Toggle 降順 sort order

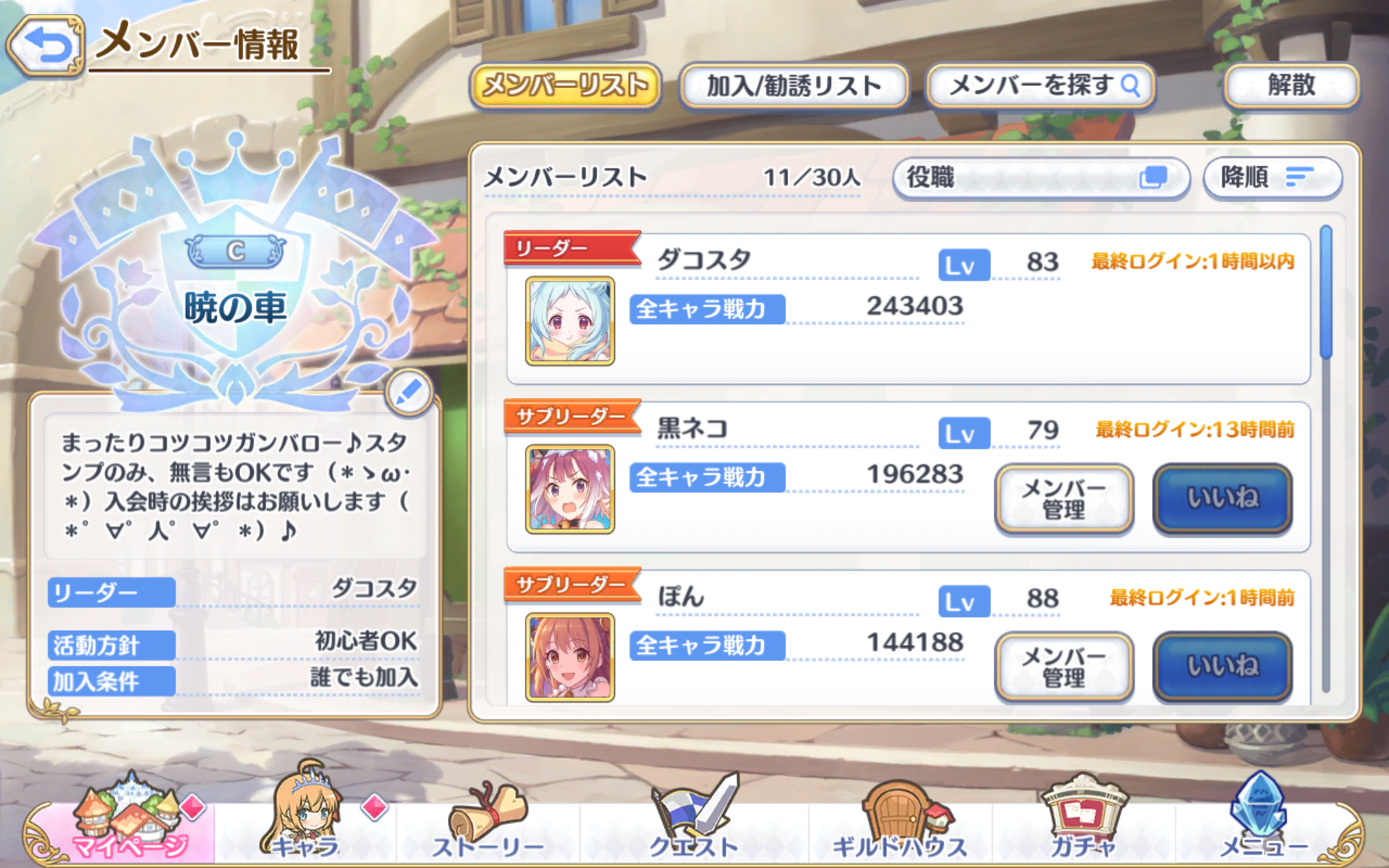pyautogui.click(x=1273, y=177)
